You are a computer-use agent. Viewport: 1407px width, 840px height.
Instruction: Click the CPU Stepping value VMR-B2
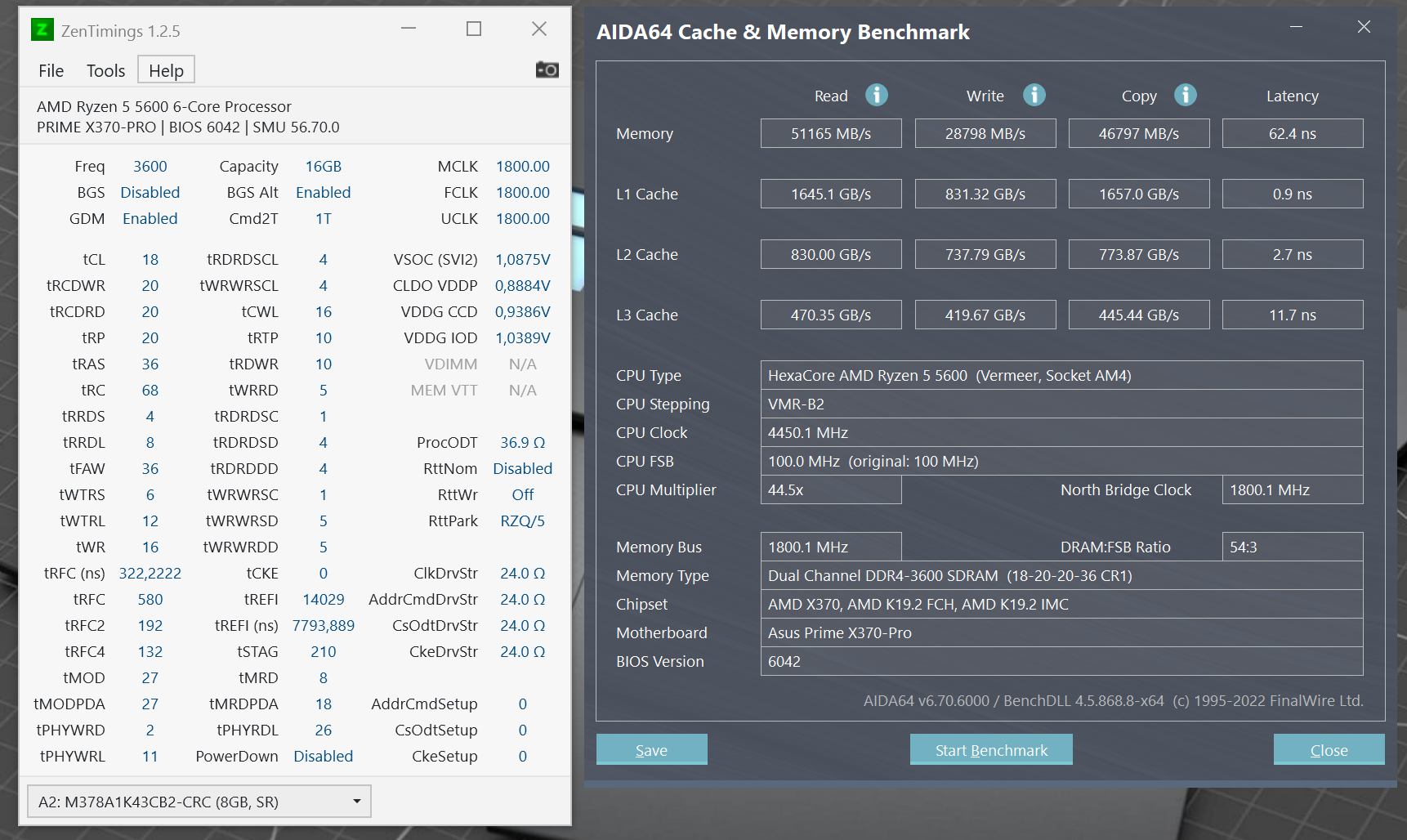pos(1062,404)
